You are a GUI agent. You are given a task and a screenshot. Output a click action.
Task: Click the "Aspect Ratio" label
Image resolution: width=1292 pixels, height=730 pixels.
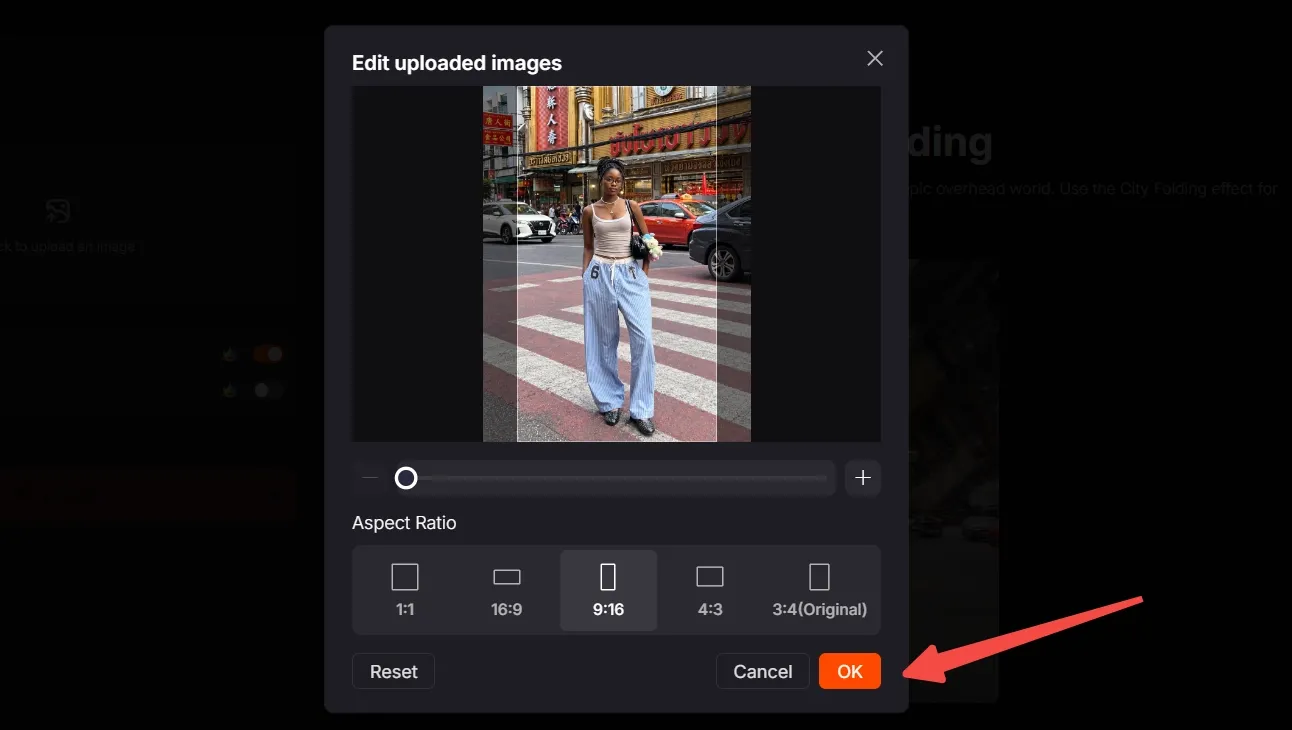[x=404, y=523]
